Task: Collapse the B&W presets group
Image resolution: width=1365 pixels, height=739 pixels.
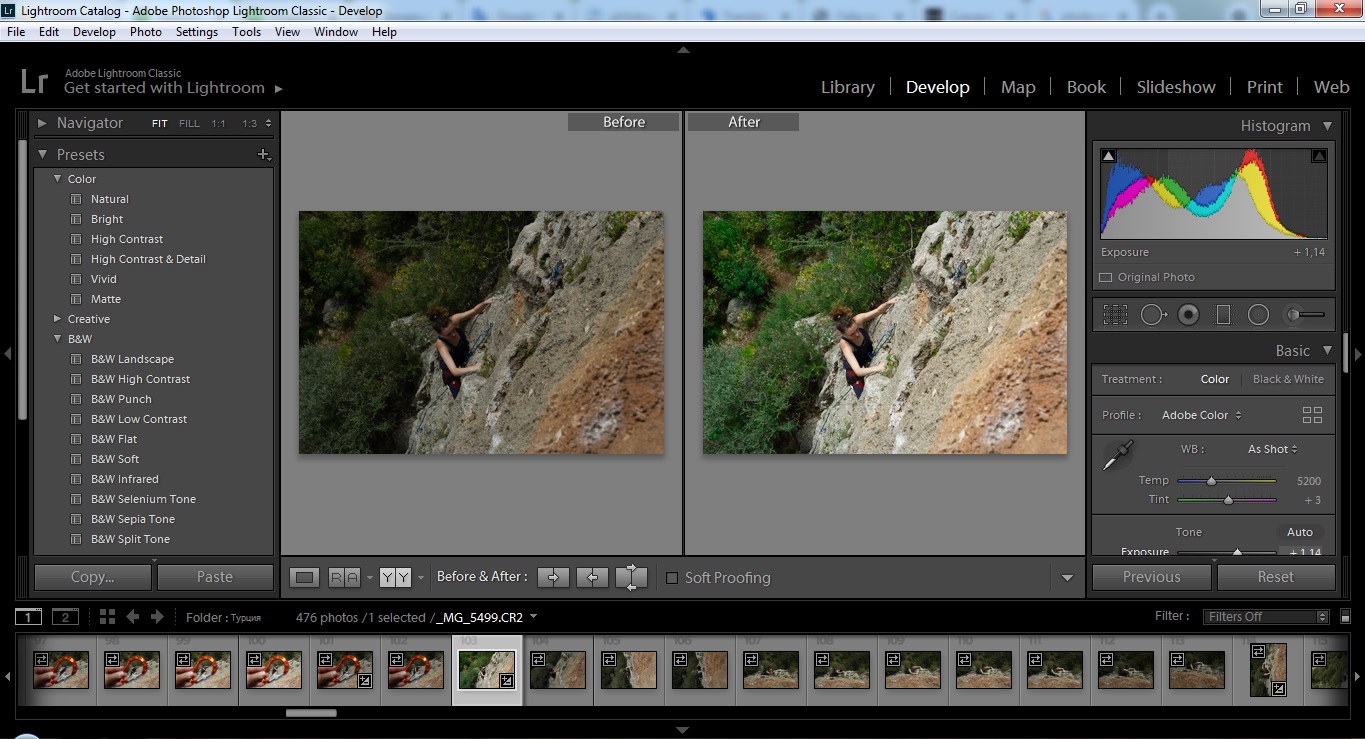Action: pos(57,339)
